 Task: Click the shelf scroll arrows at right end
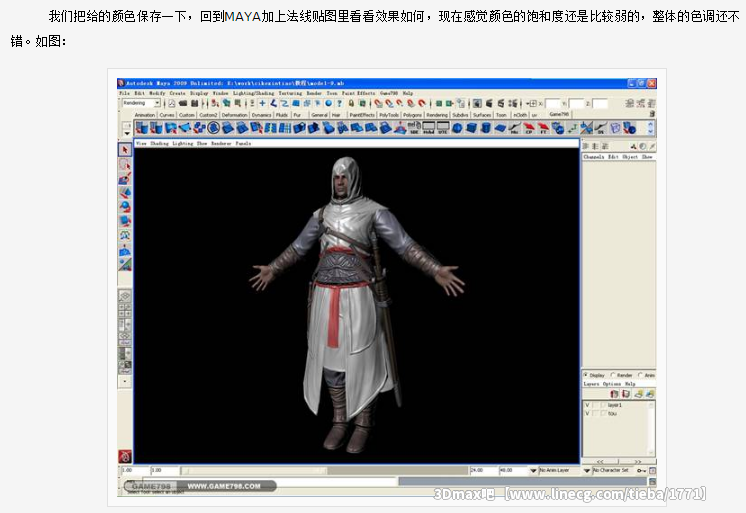pos(651,128)
